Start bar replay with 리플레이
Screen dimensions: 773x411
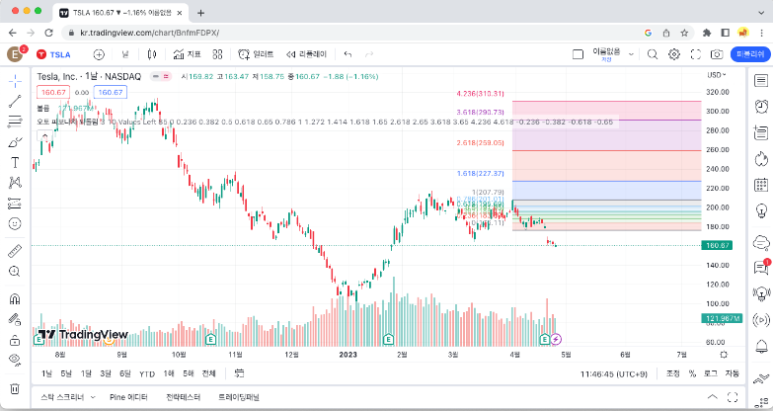click(306, 55)
